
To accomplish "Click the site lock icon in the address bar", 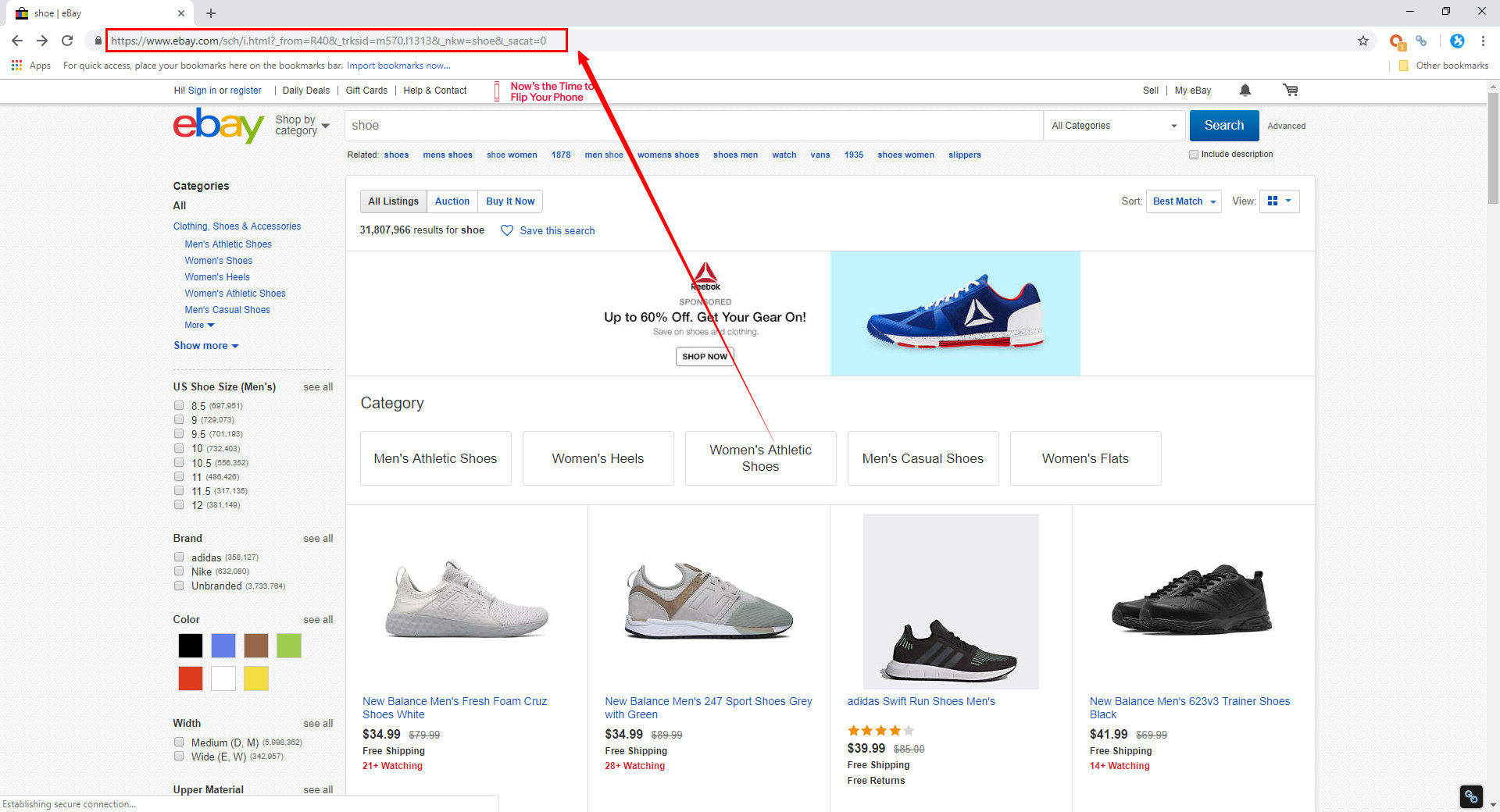I will [98, 41].
